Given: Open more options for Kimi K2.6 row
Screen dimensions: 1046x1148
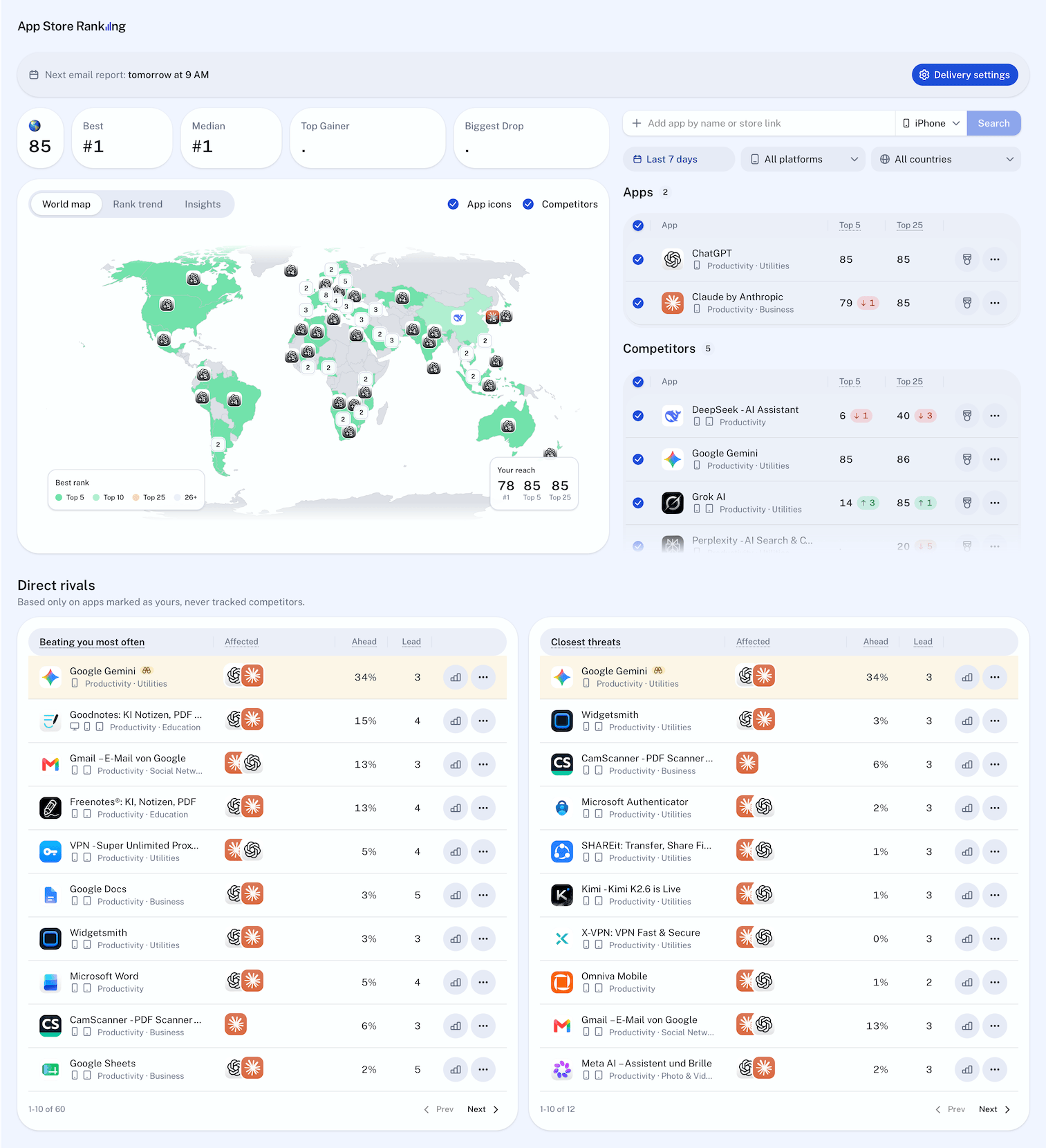Looking at the screenshot, I should [x=994, y=895].
